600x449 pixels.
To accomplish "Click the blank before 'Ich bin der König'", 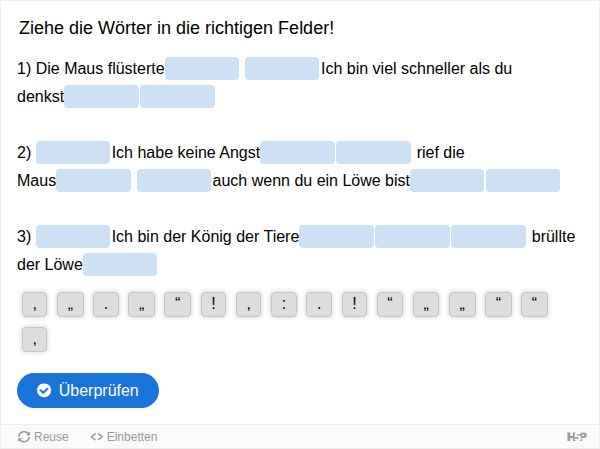I will tap(73, 236).
